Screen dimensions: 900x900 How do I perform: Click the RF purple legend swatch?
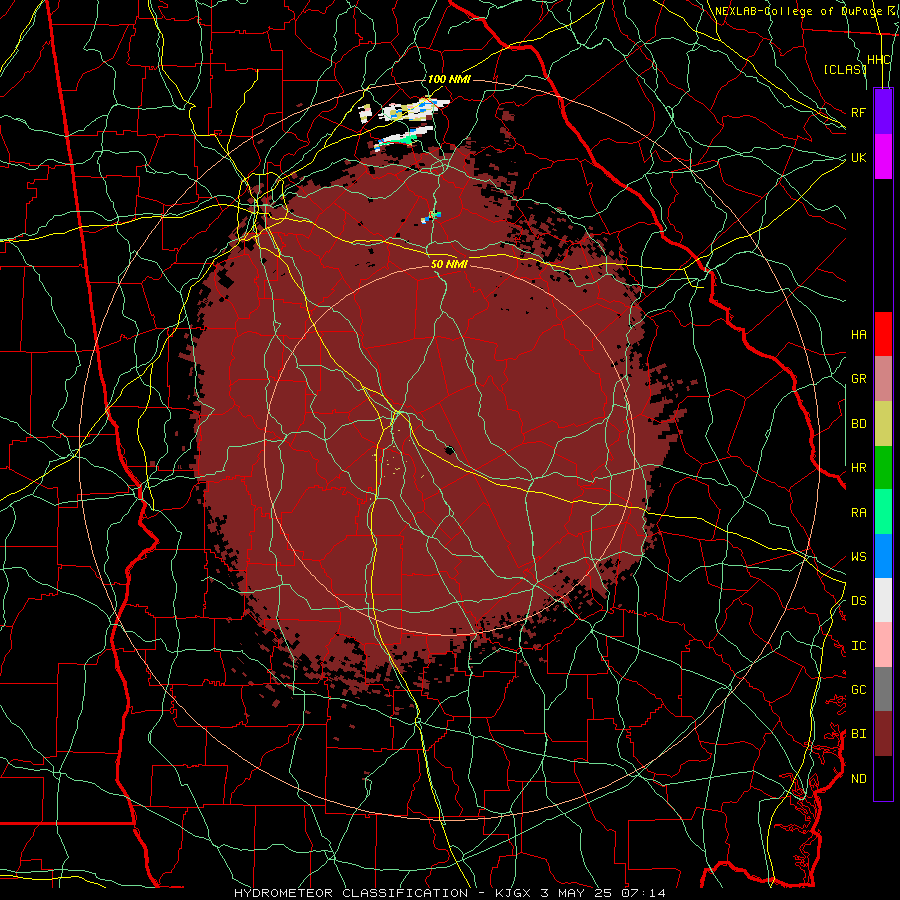coord(883,112)
